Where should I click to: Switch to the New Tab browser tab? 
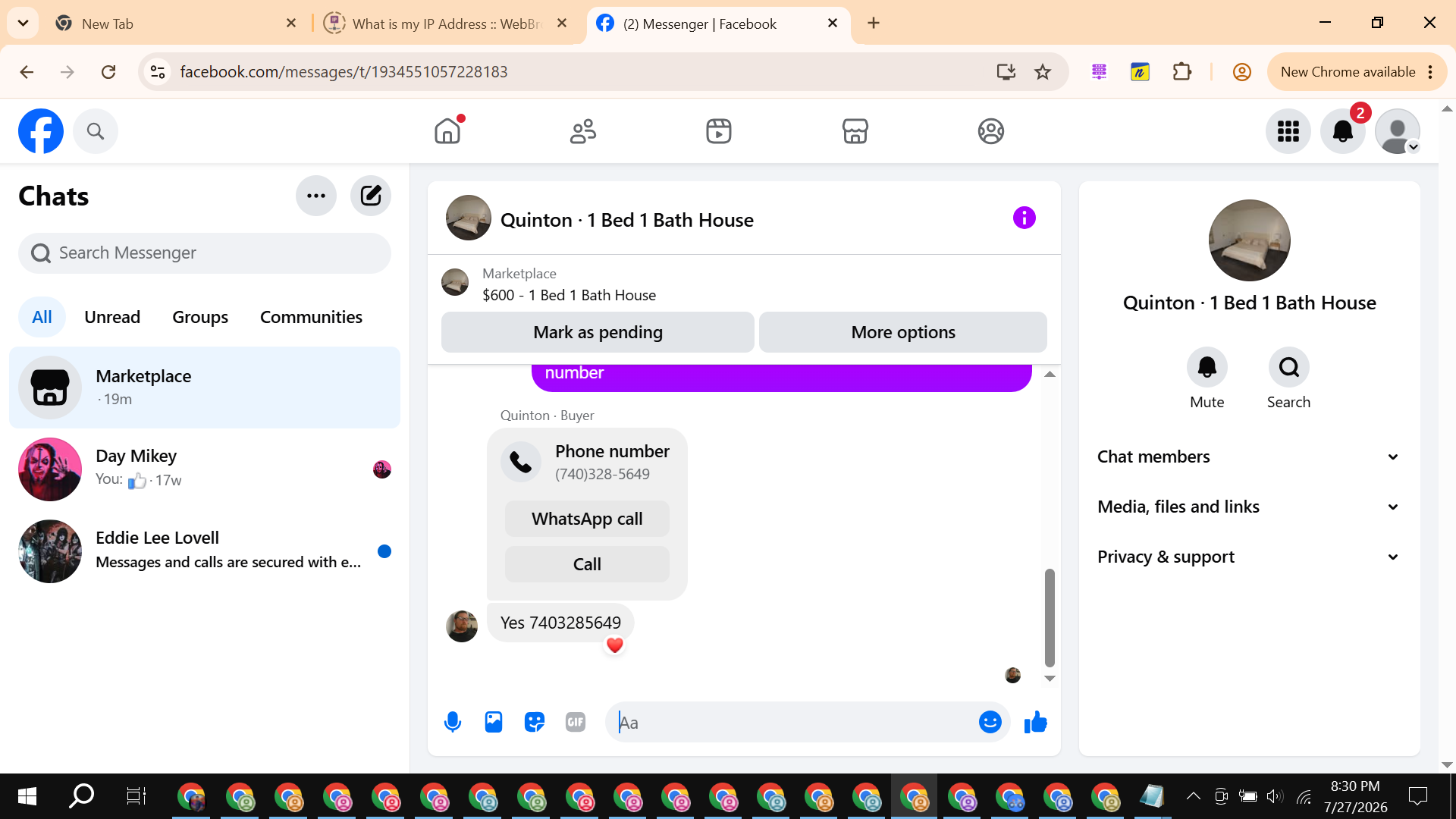(176, 24)
